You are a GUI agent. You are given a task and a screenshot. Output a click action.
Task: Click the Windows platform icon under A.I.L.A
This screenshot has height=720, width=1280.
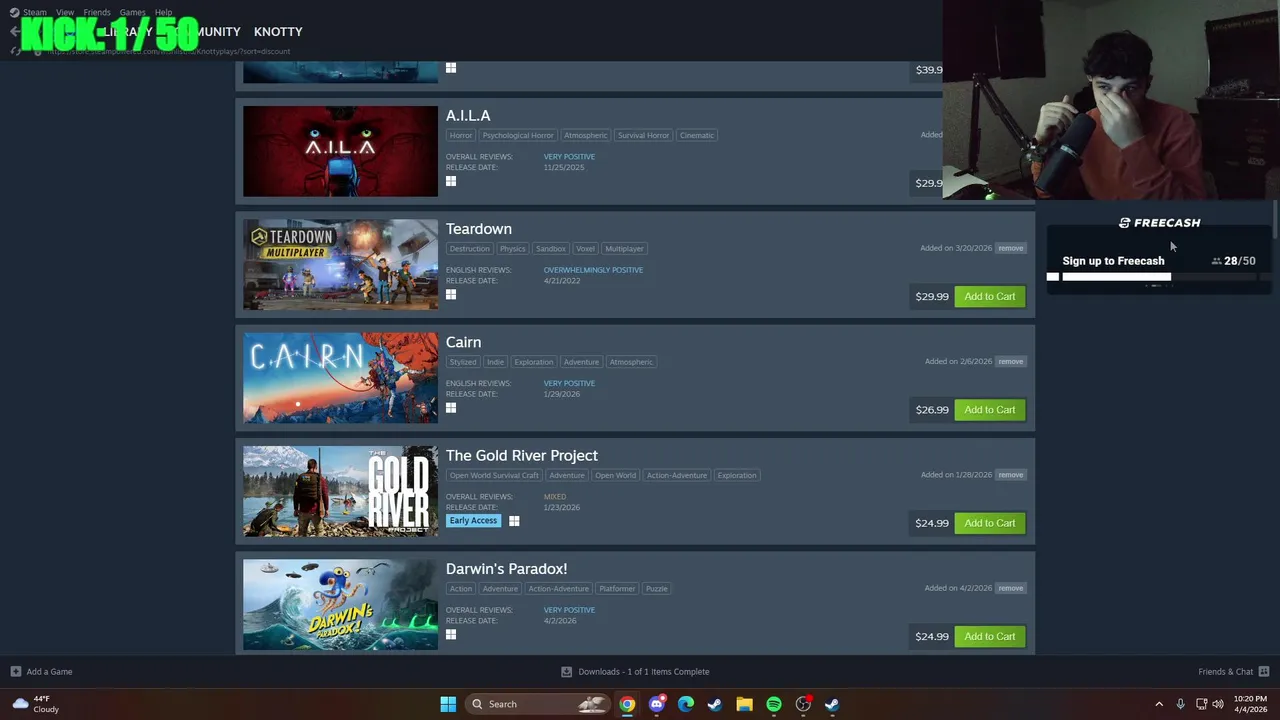click(x=451, y=181)
